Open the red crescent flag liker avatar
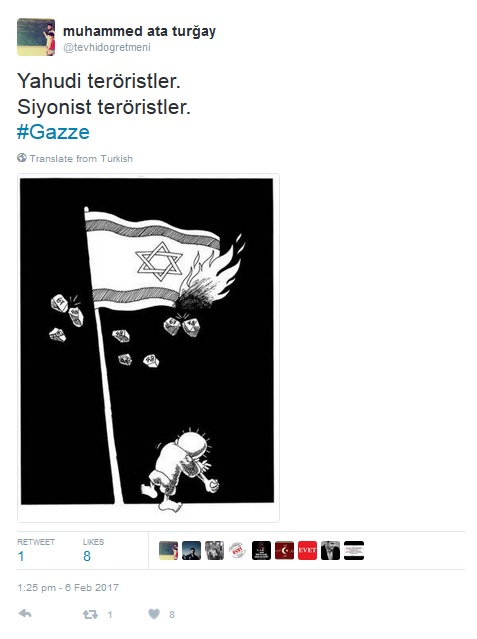 (x=284, y=551)
